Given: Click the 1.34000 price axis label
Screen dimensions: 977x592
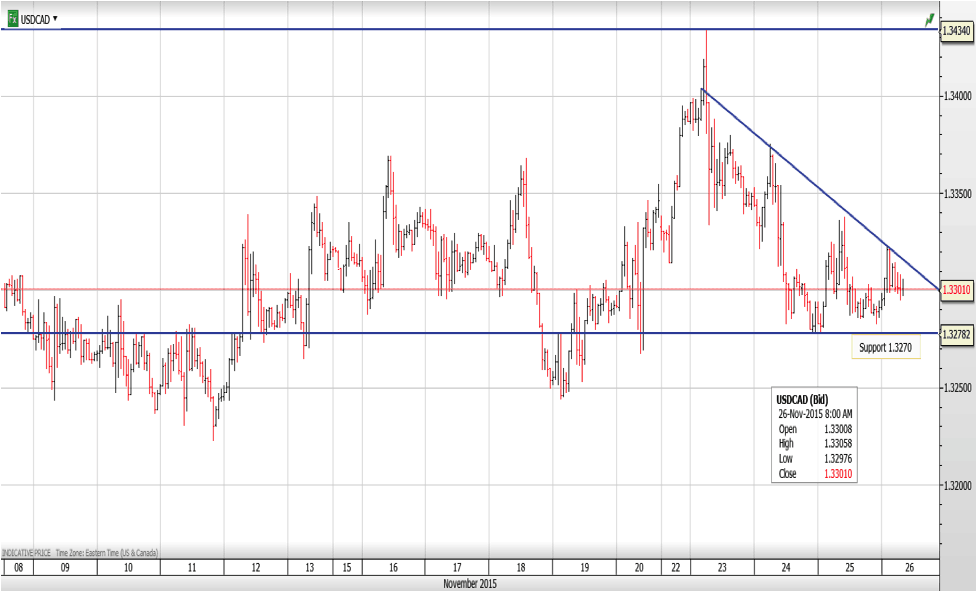Looking at the screenshot, I should pyautogui.click(x=956, y=96).
